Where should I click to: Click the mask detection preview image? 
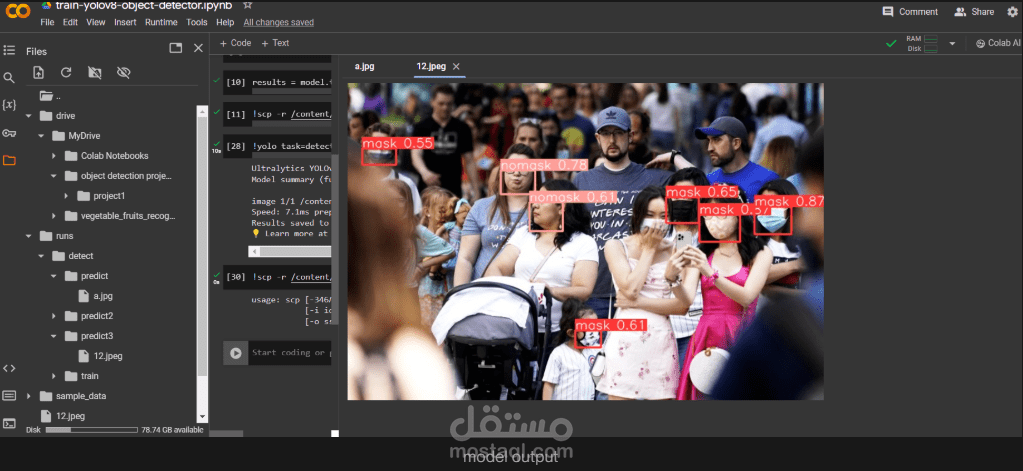tap(585, 241)
